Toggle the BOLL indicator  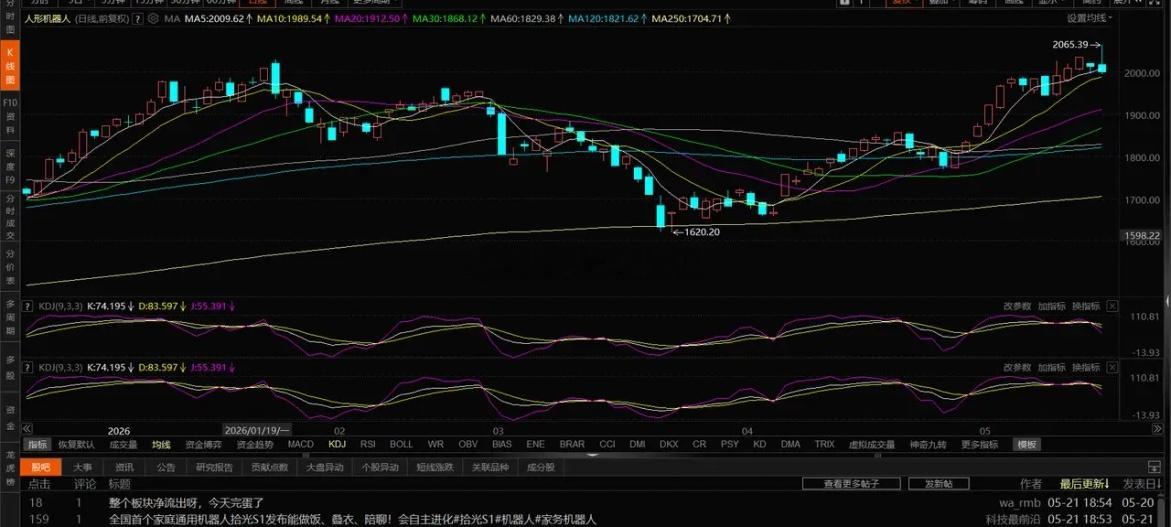pos(401,444)
